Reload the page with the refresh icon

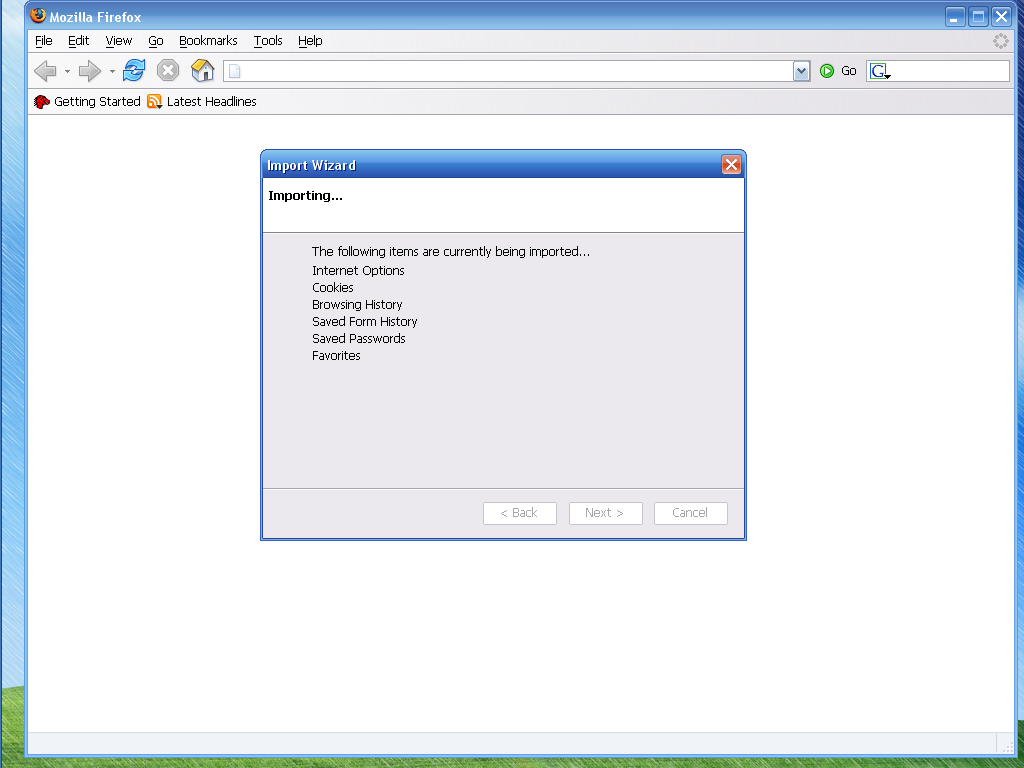point(134,70)
